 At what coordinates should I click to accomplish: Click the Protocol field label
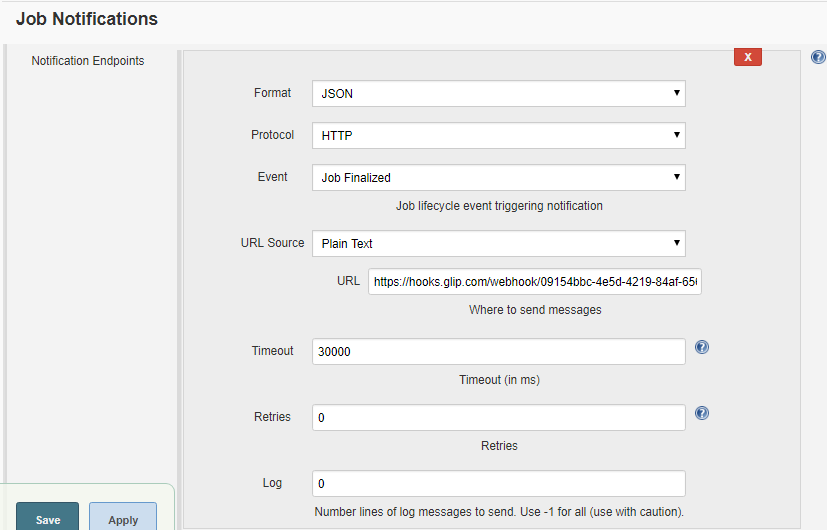click(272, 135)
